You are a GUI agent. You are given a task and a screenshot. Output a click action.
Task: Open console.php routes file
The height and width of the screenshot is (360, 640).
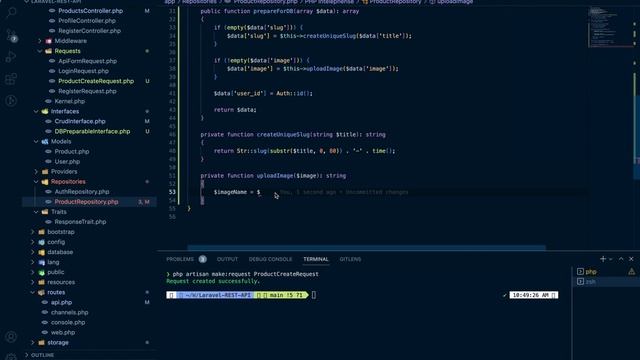point(68,322)
